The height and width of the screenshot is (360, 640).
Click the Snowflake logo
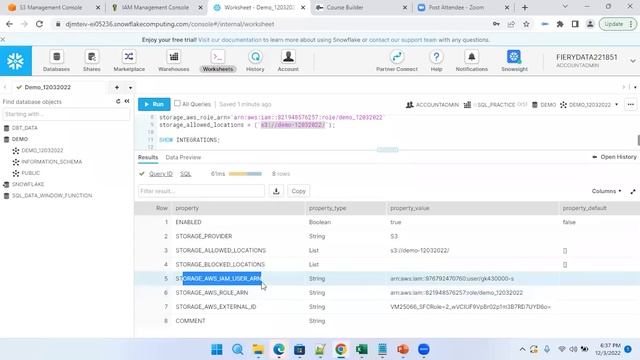(16, 61)
